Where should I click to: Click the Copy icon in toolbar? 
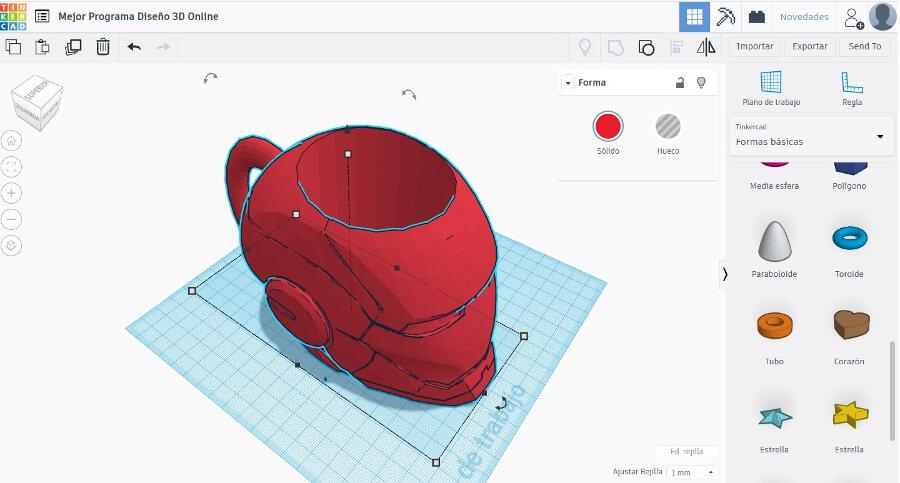pos(13,46)
